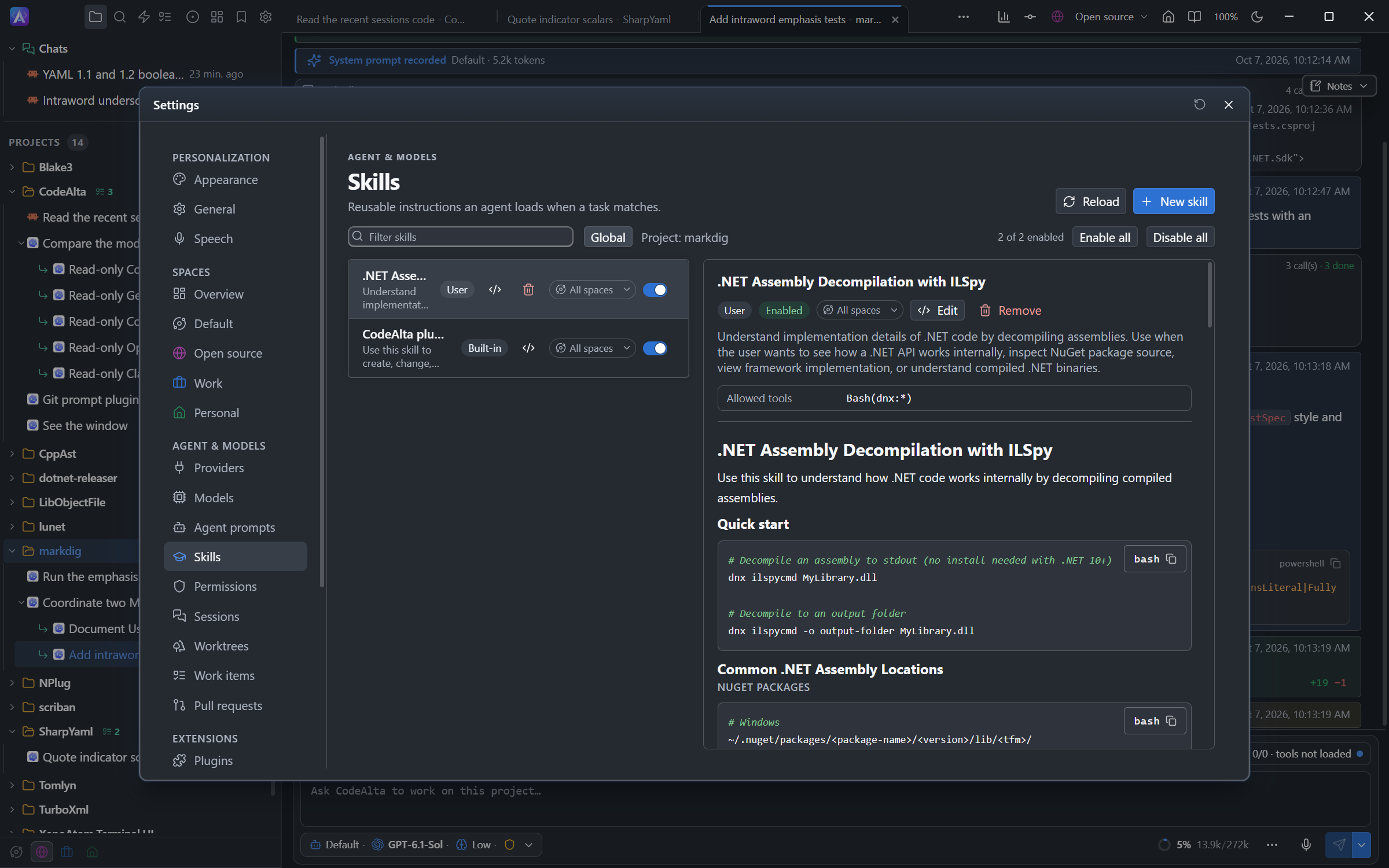View source of .NET Asse... skill

click(495, 289)
